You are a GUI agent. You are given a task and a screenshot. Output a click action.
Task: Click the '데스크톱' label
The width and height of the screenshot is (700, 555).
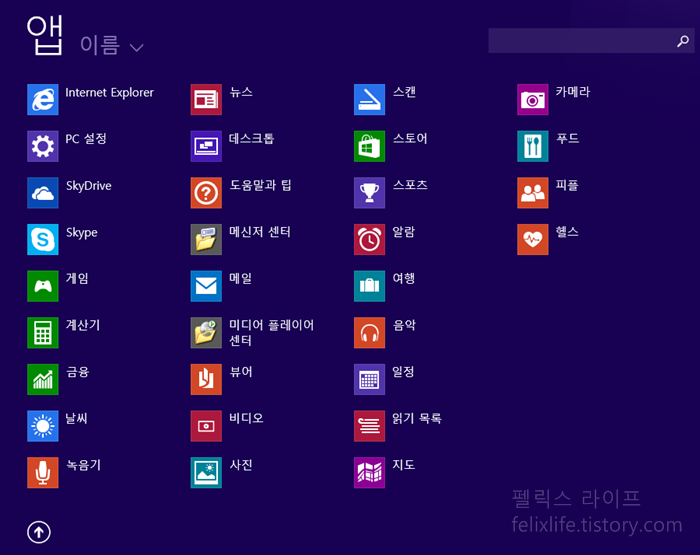click(251, 138)
